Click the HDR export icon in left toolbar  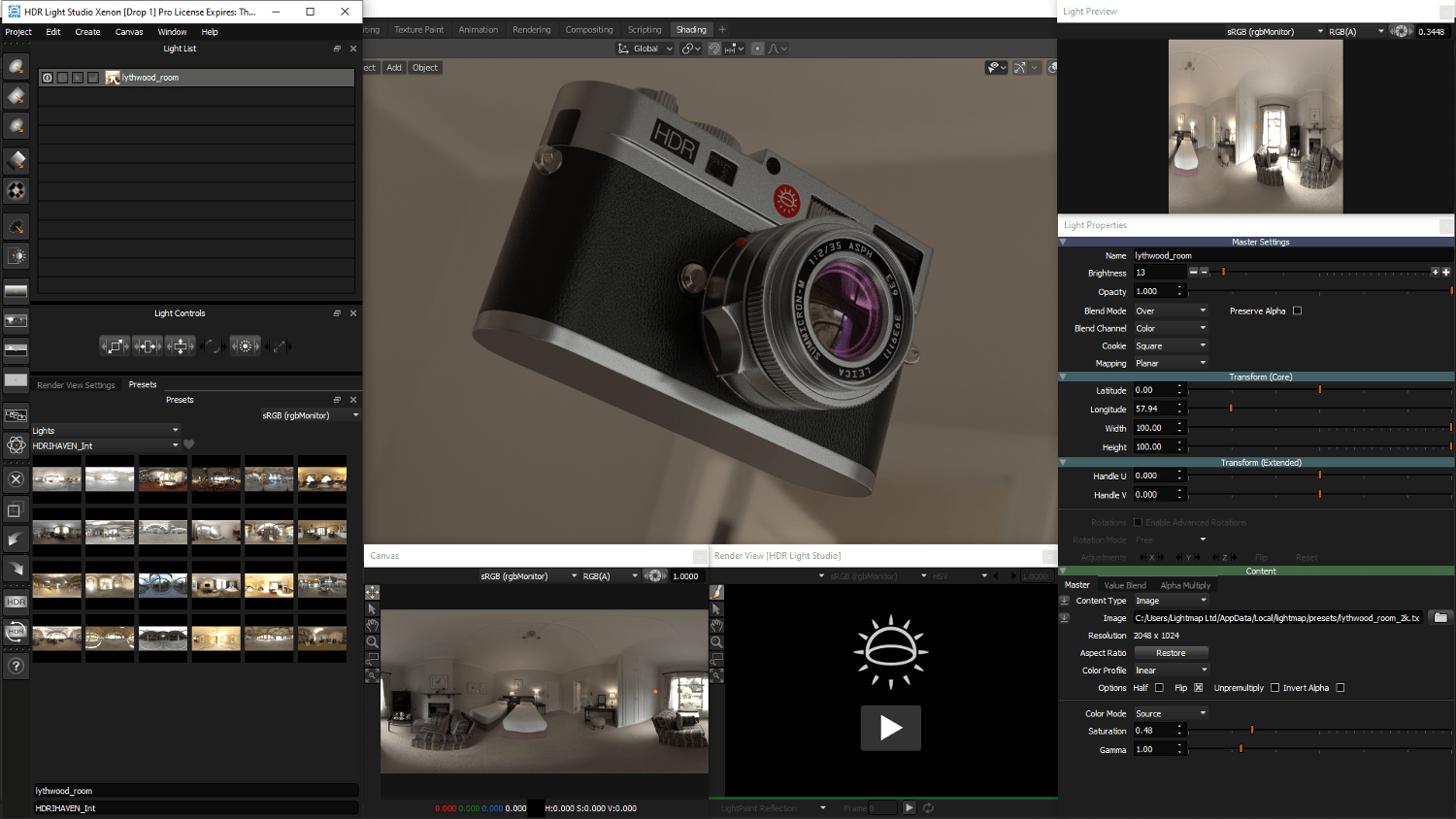coord(17,602)
